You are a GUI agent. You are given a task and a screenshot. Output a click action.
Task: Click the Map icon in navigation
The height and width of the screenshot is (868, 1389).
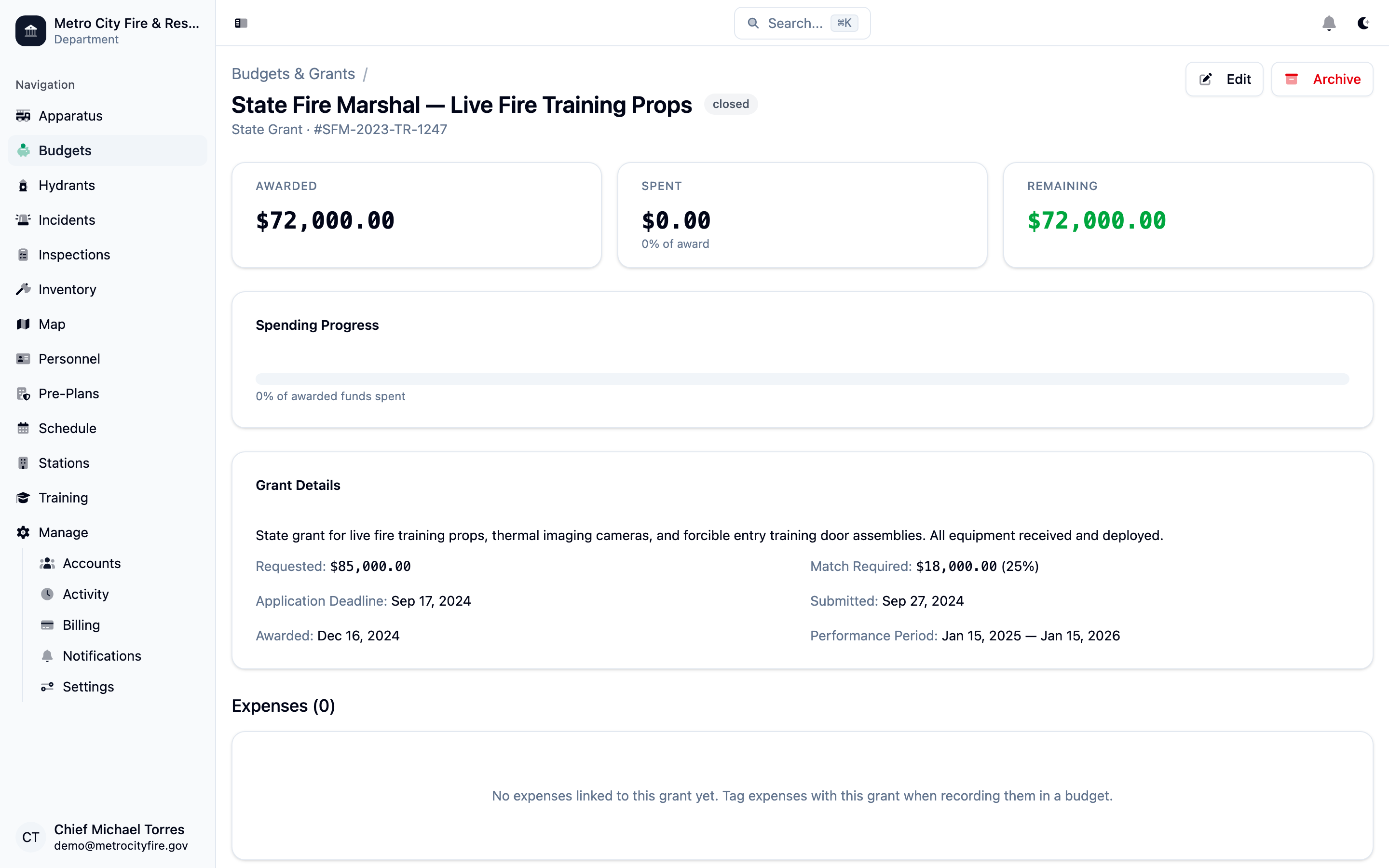click(x=23, y=325)
